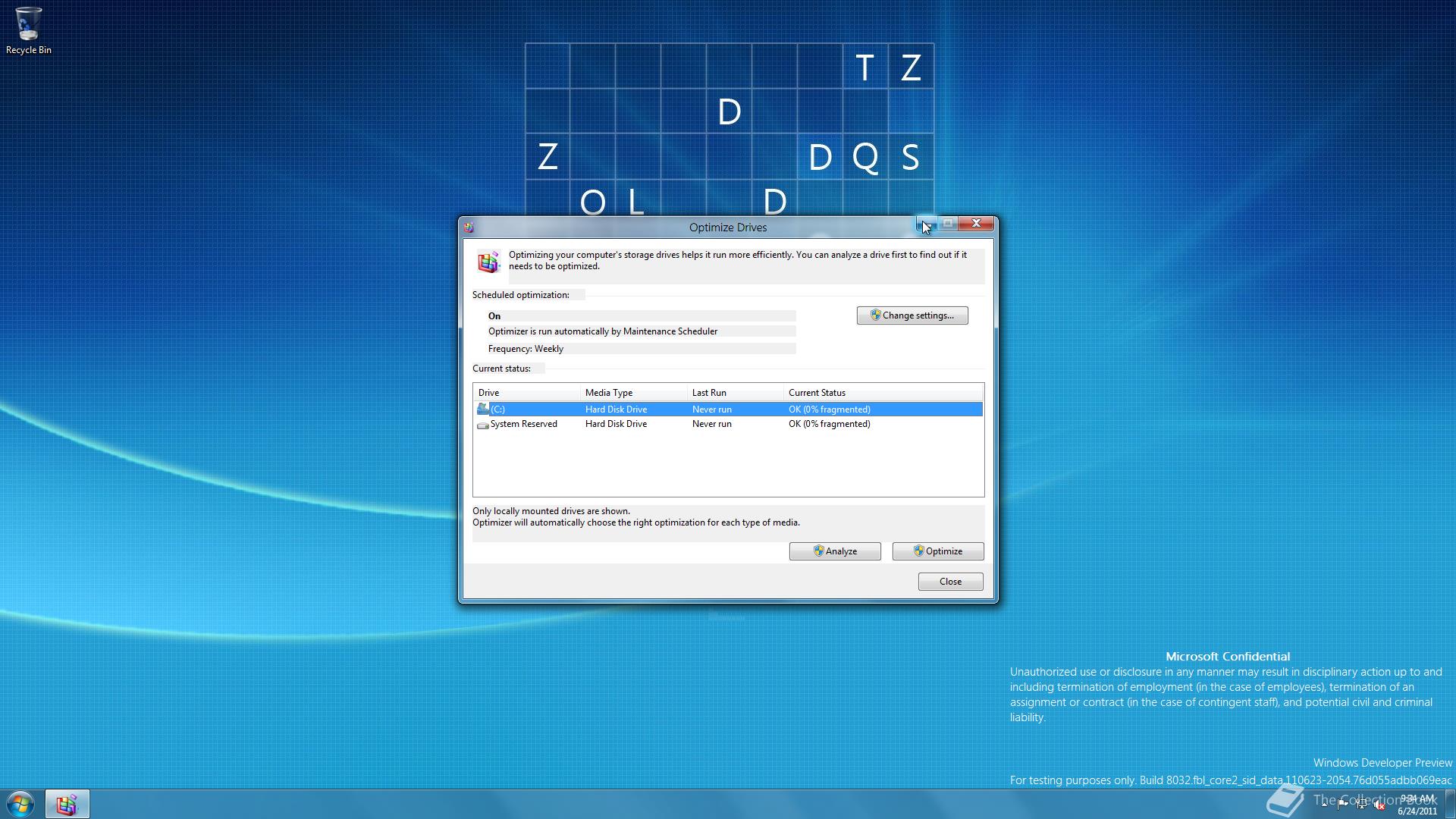1456x819 pixels.
Task: Open the Start menu orb
Action: click(x=20, y=803)
